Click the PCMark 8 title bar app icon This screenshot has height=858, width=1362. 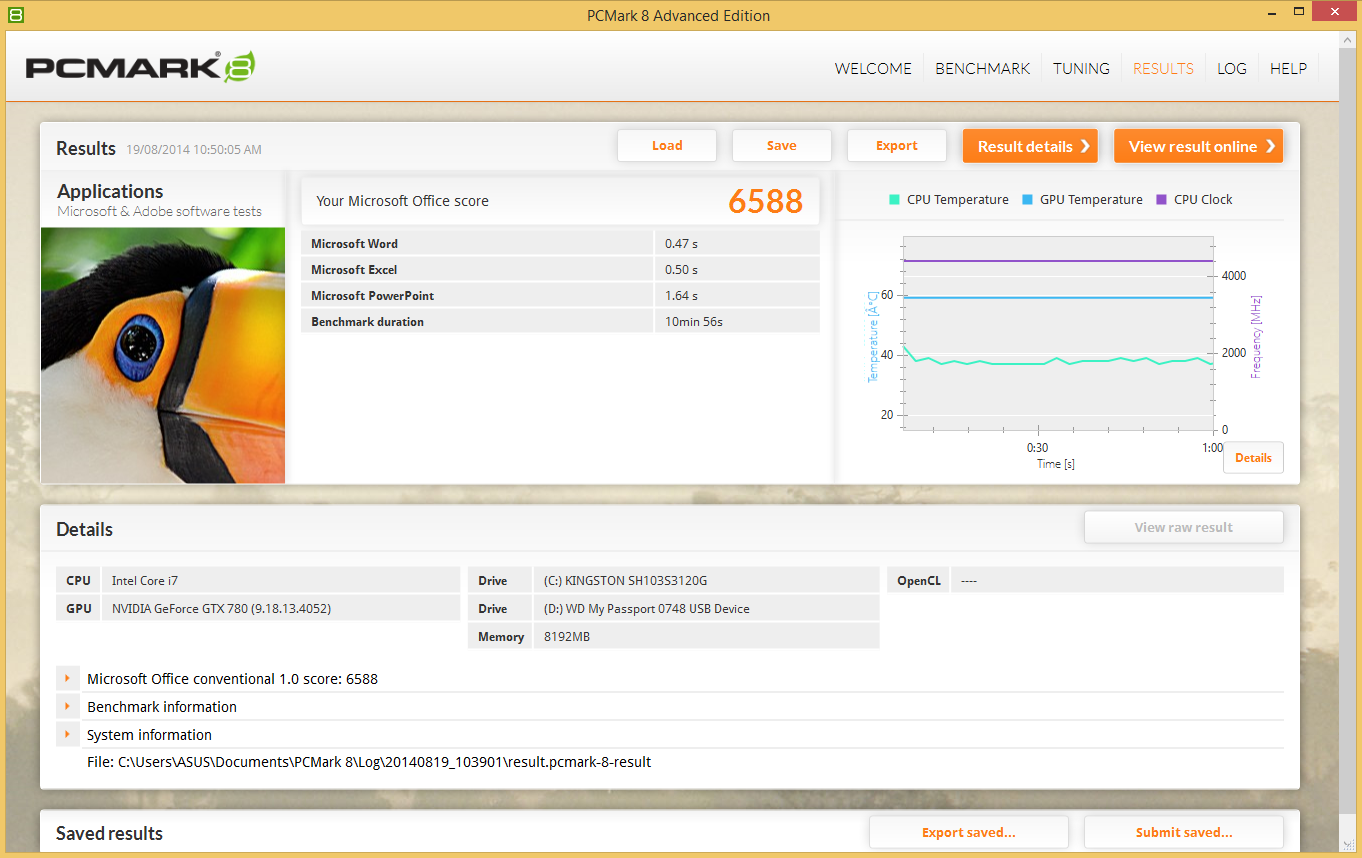(x=15, y=15)
